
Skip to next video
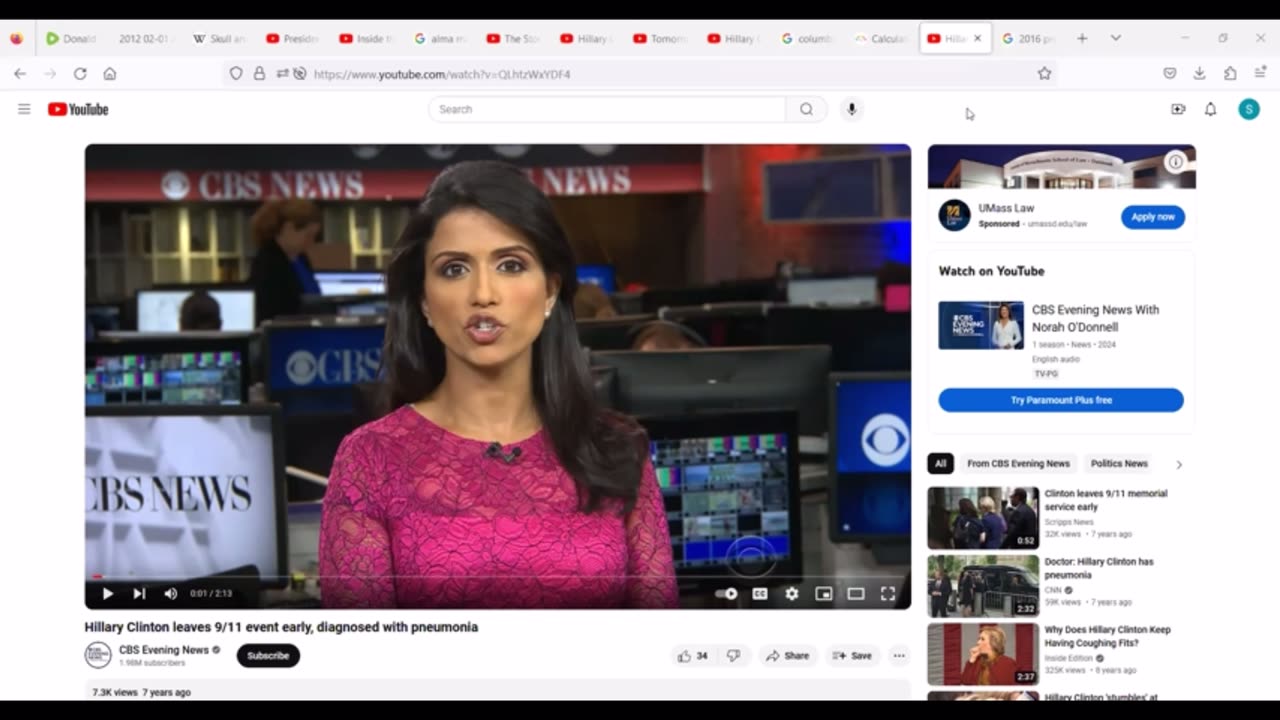139,593
